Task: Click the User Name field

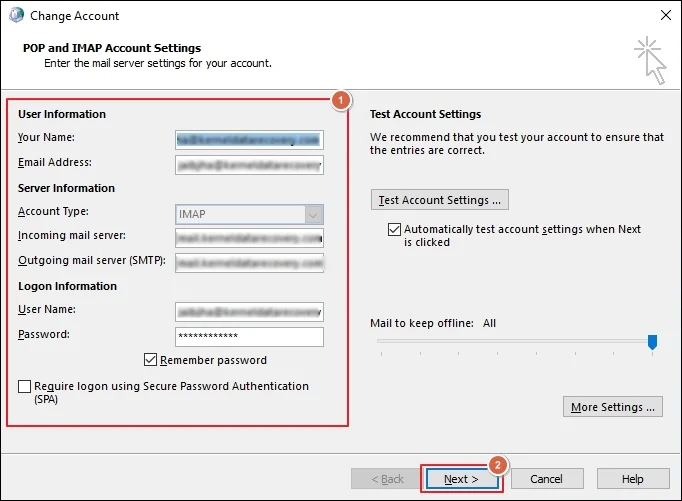Action: click(249, 312)
